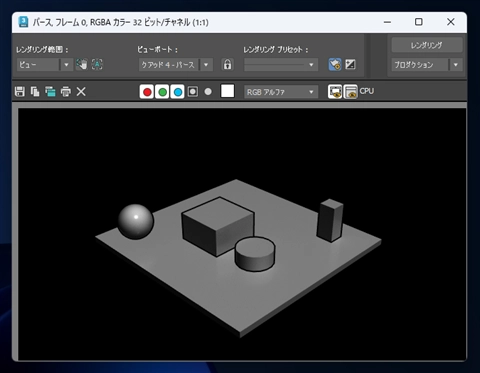Click the CPU label in the toolbar
This screenshot has height=373, width=480.
367,91
